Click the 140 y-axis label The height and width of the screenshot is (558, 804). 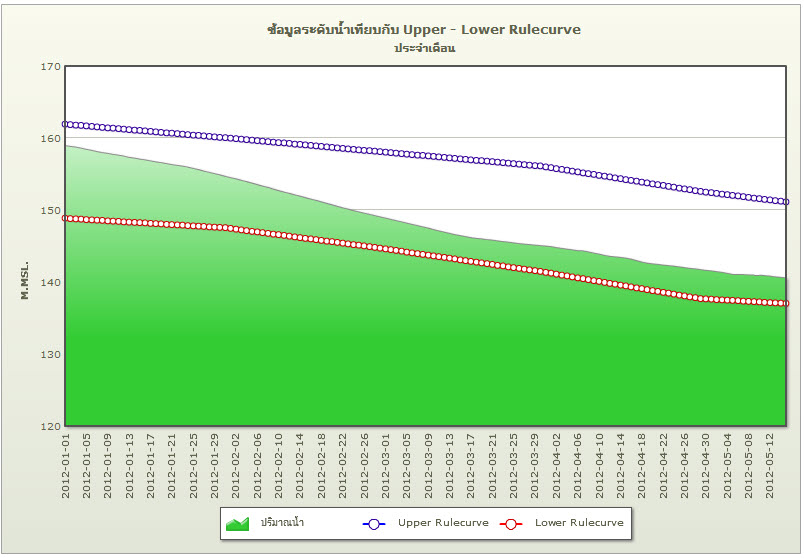click(51, 283)
